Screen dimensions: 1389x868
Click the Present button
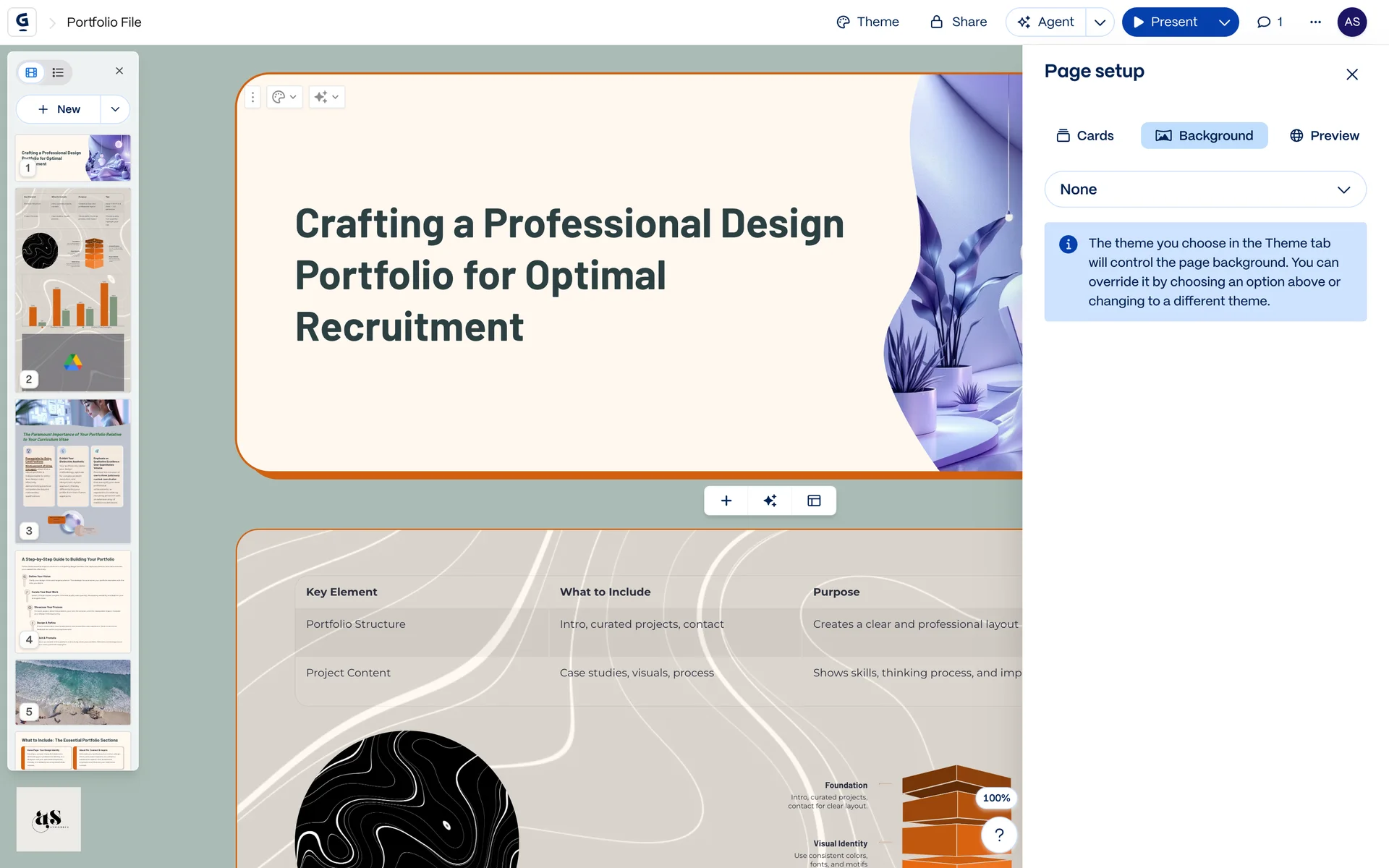pyautogui.click(x=1165, y=22)
